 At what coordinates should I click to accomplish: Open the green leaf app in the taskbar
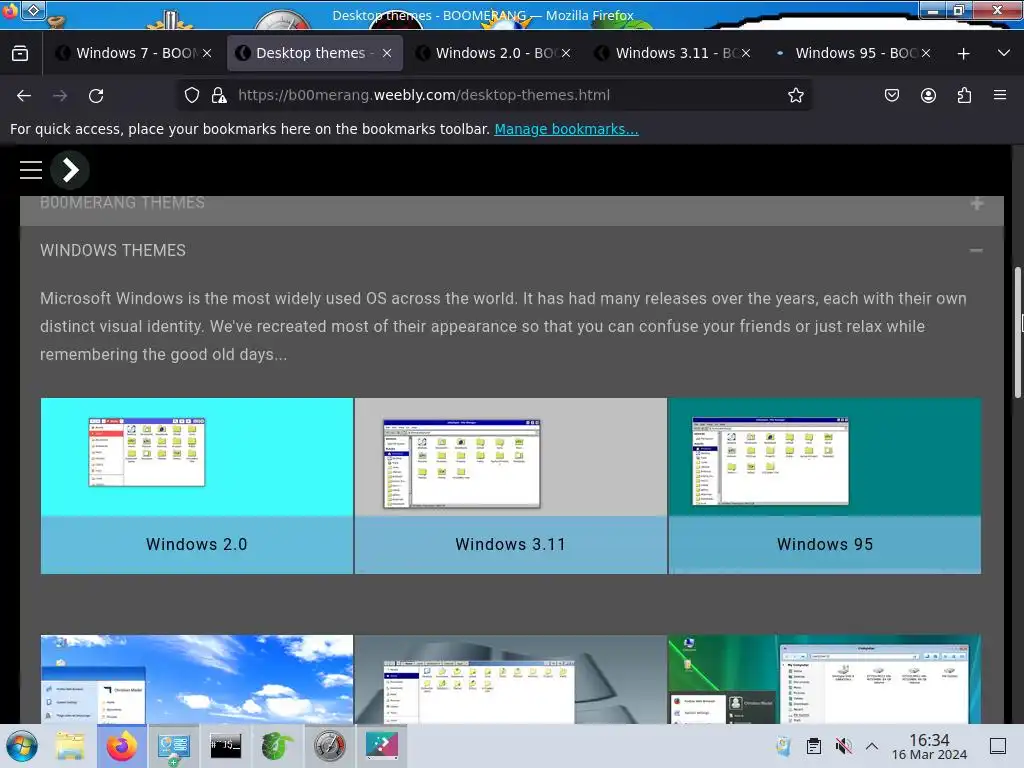click(x=278, y=746)
